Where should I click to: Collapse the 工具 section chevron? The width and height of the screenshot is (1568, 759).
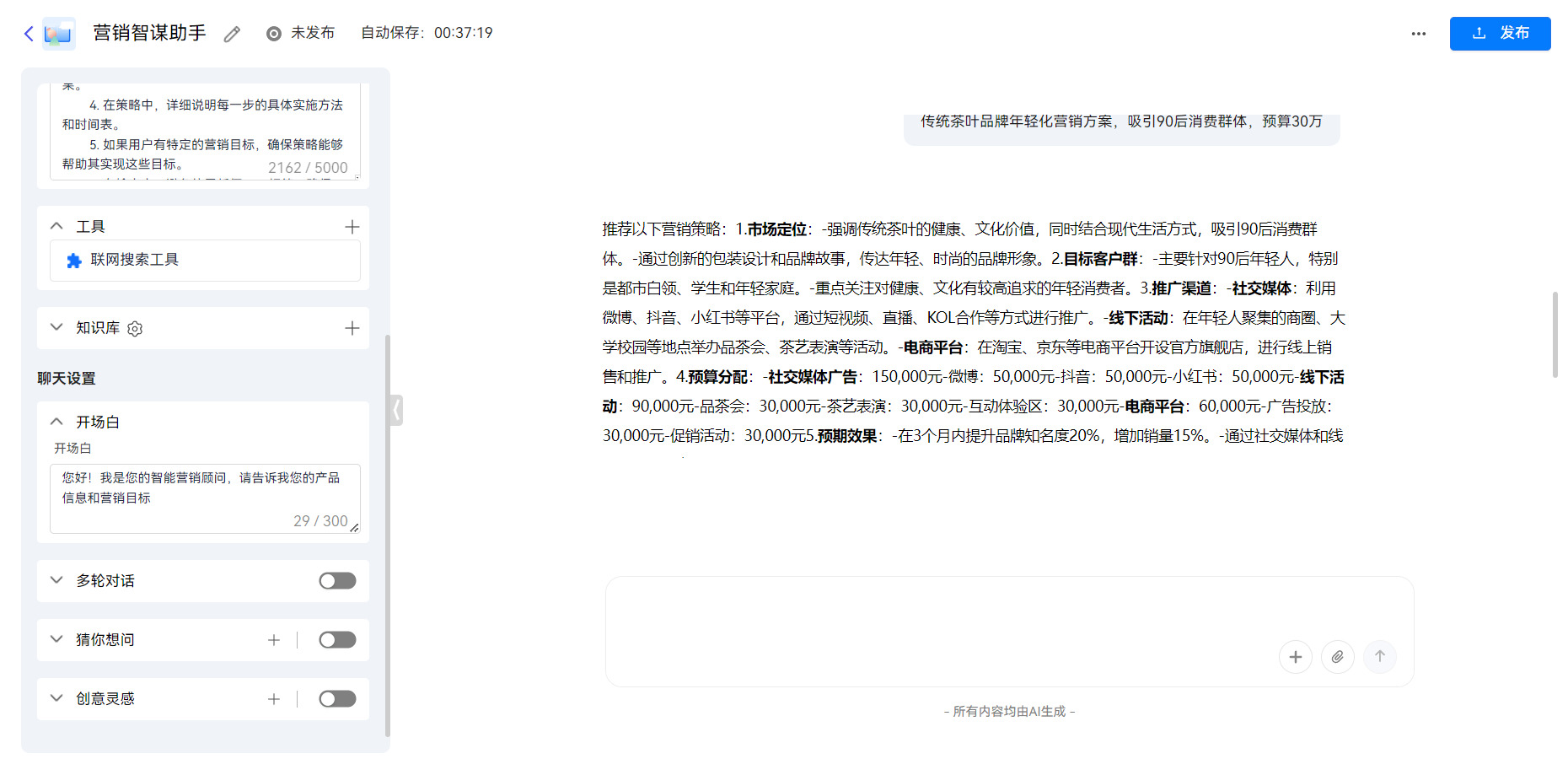(x=56, y=225)
